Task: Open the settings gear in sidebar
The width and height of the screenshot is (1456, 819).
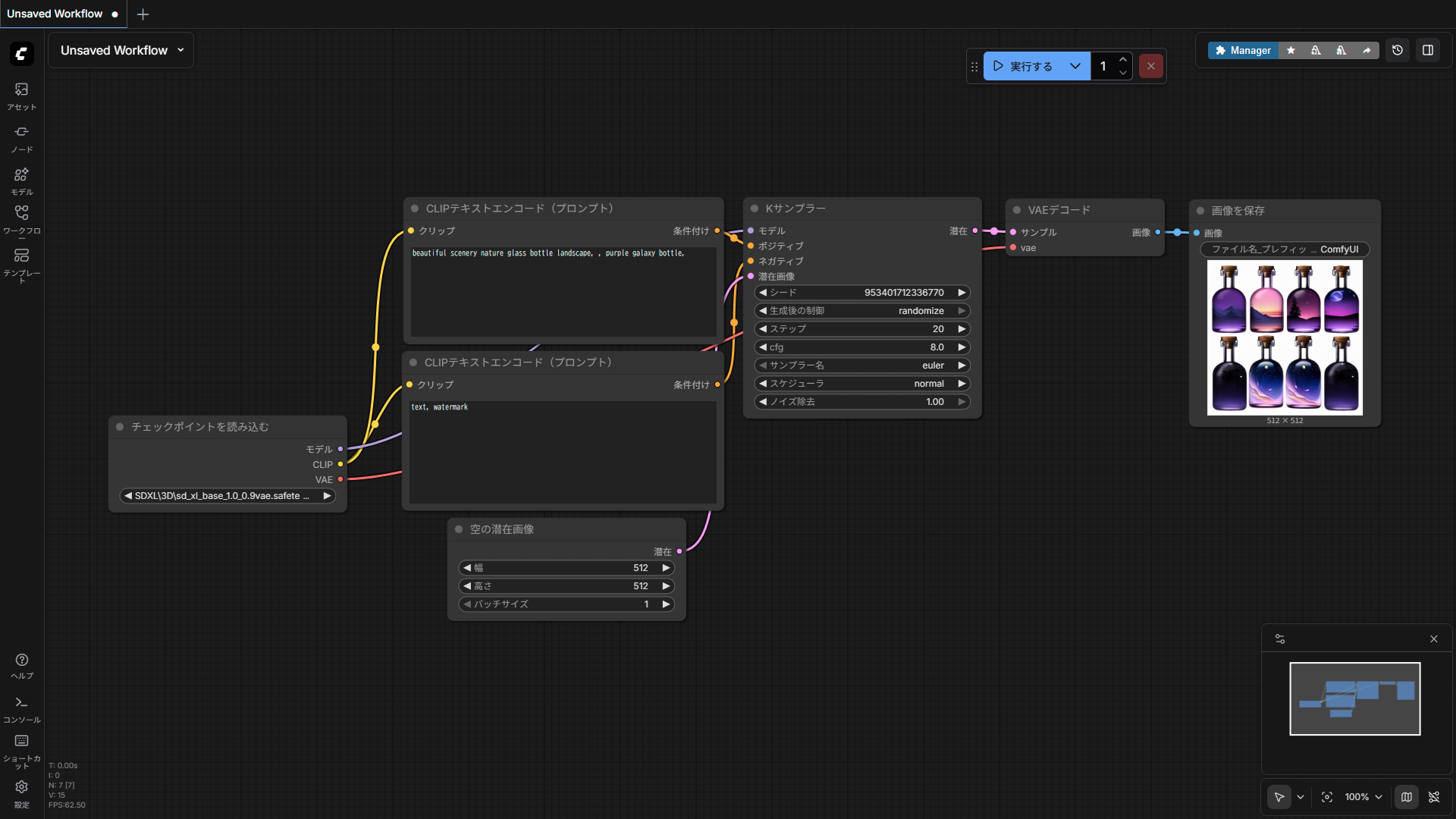Action: (x=21, y=792)
